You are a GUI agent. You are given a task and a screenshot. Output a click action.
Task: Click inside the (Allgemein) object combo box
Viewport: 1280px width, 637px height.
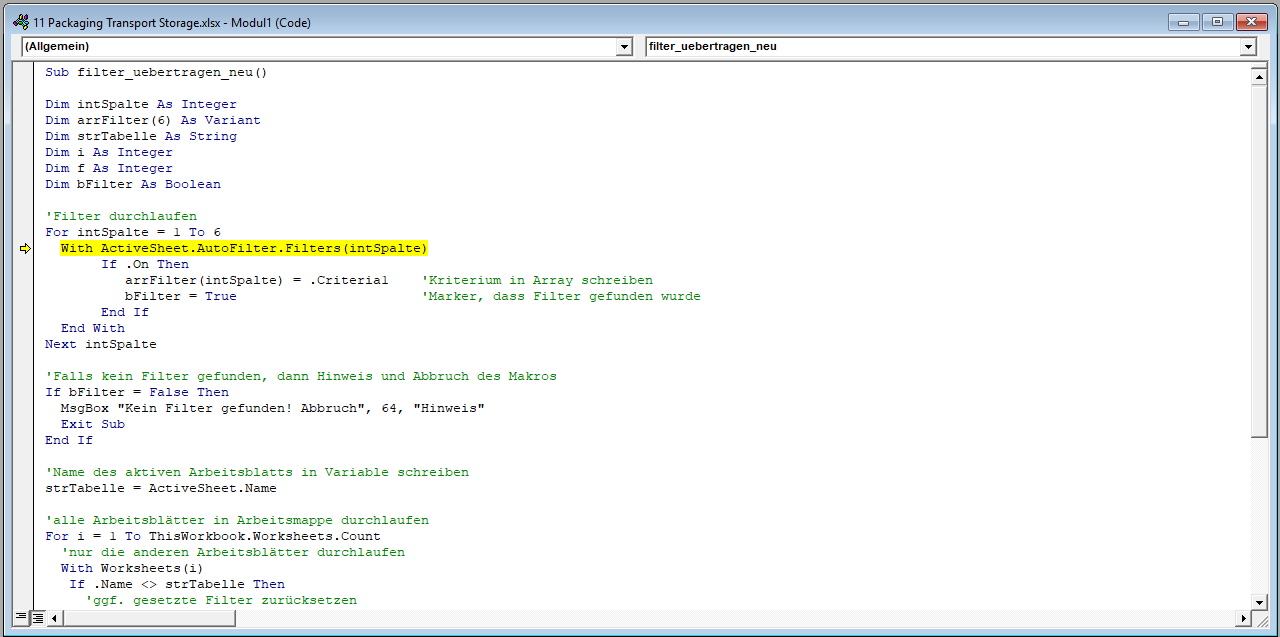(318, 47)
